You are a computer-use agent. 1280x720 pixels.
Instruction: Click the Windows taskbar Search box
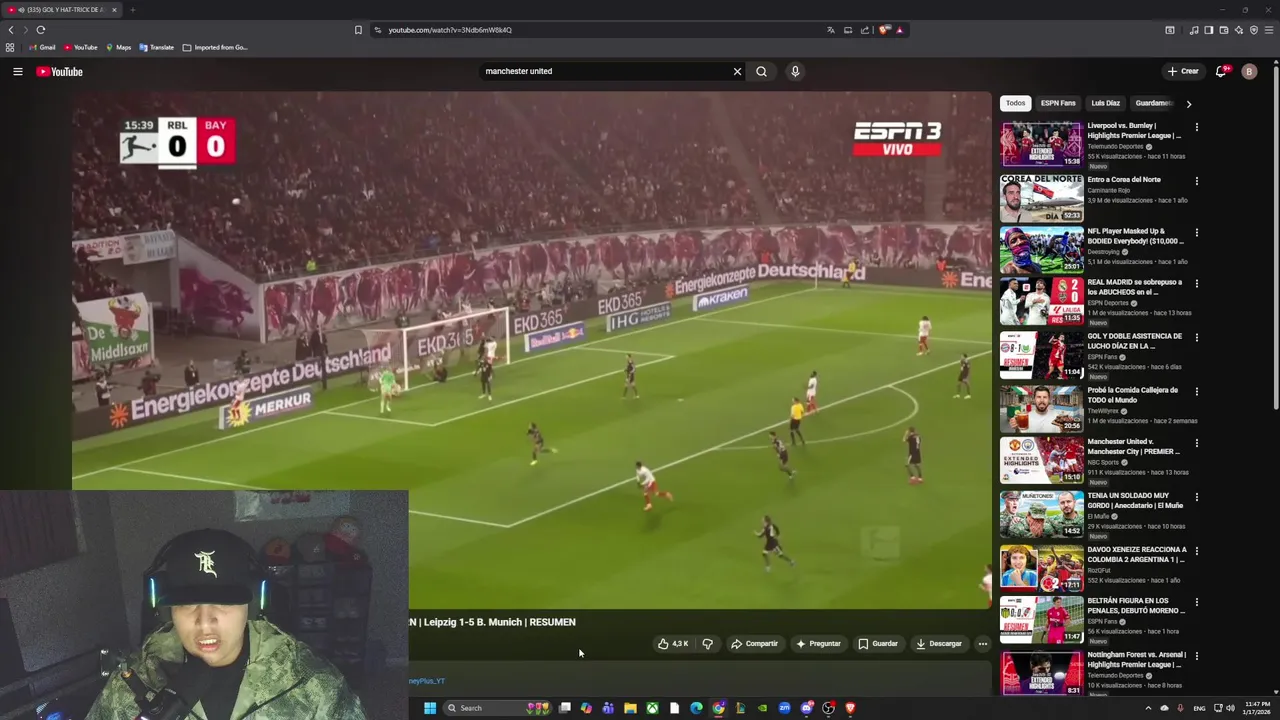(497, 708)
